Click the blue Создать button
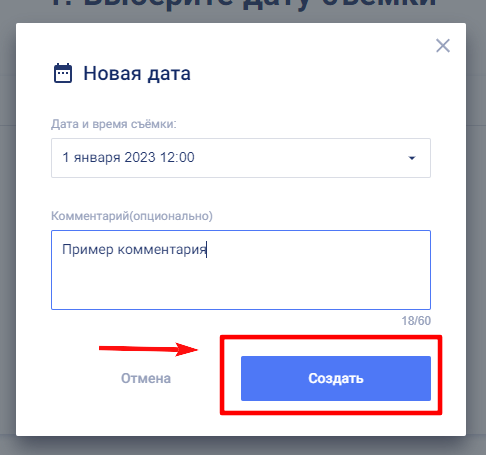Screen dimensions: 486x455 tap(336, 378)
